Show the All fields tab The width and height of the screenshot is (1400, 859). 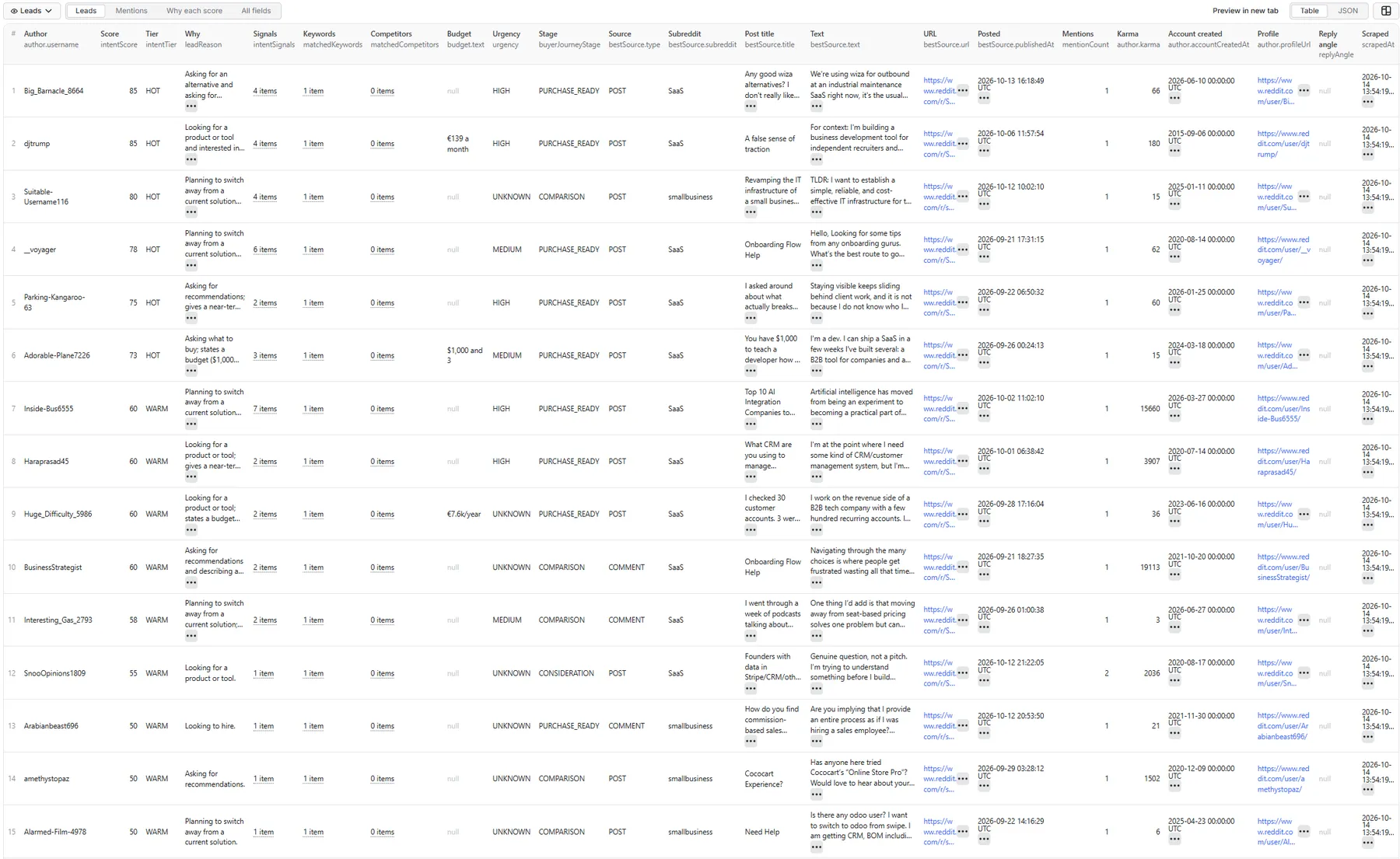[256, 11]
